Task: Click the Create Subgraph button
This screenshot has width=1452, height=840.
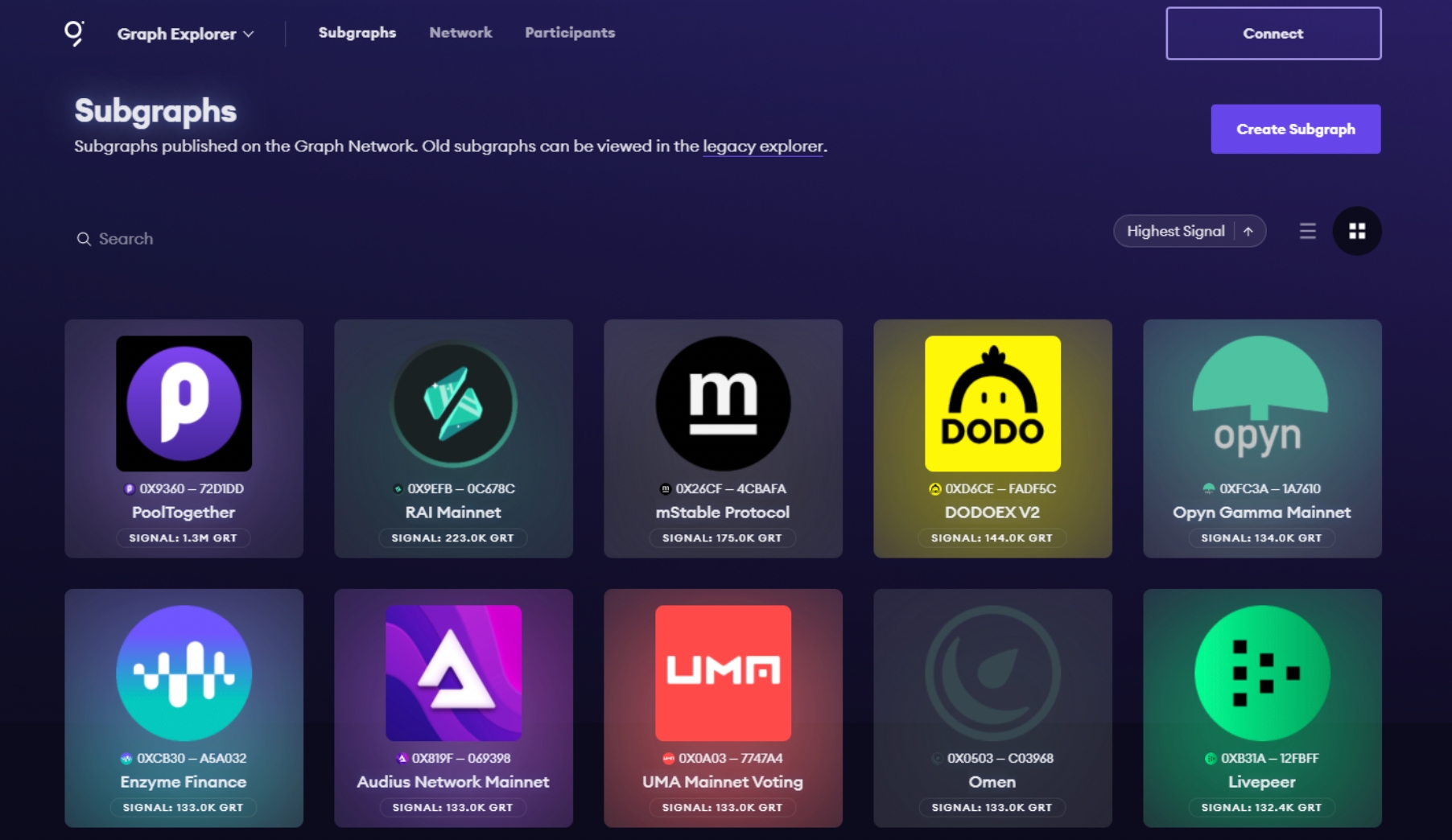Action: point(1295,129)
